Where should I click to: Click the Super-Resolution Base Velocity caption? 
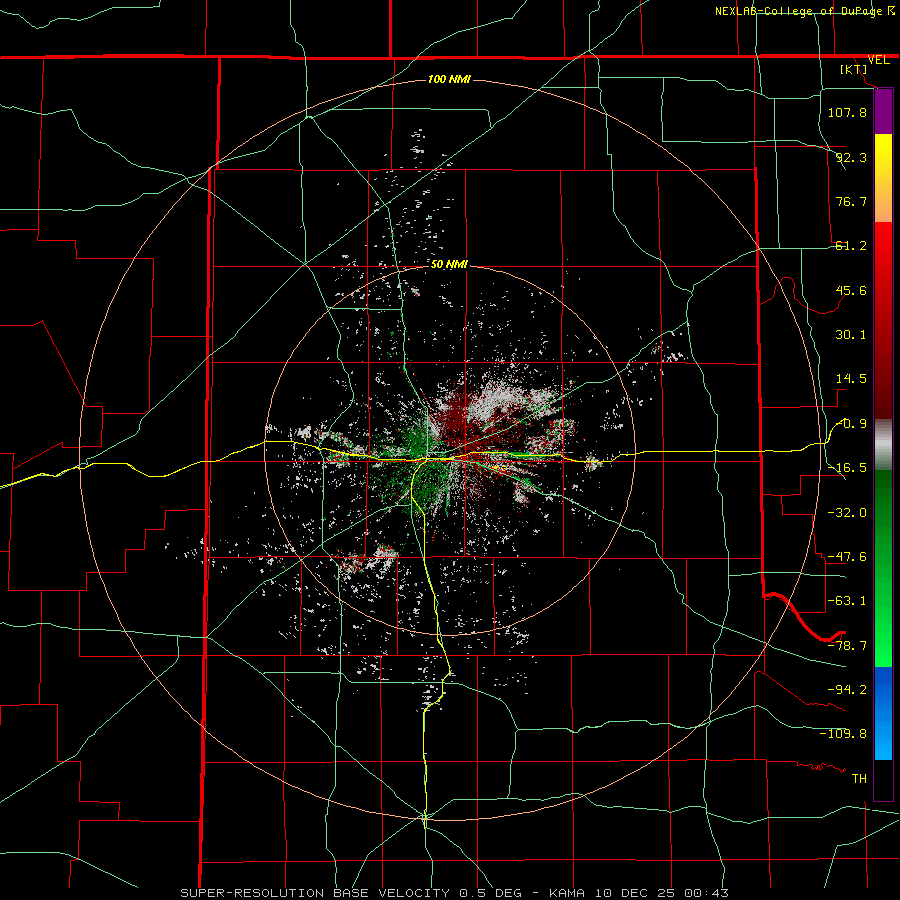pyautogui.click(x=455, y=893)
